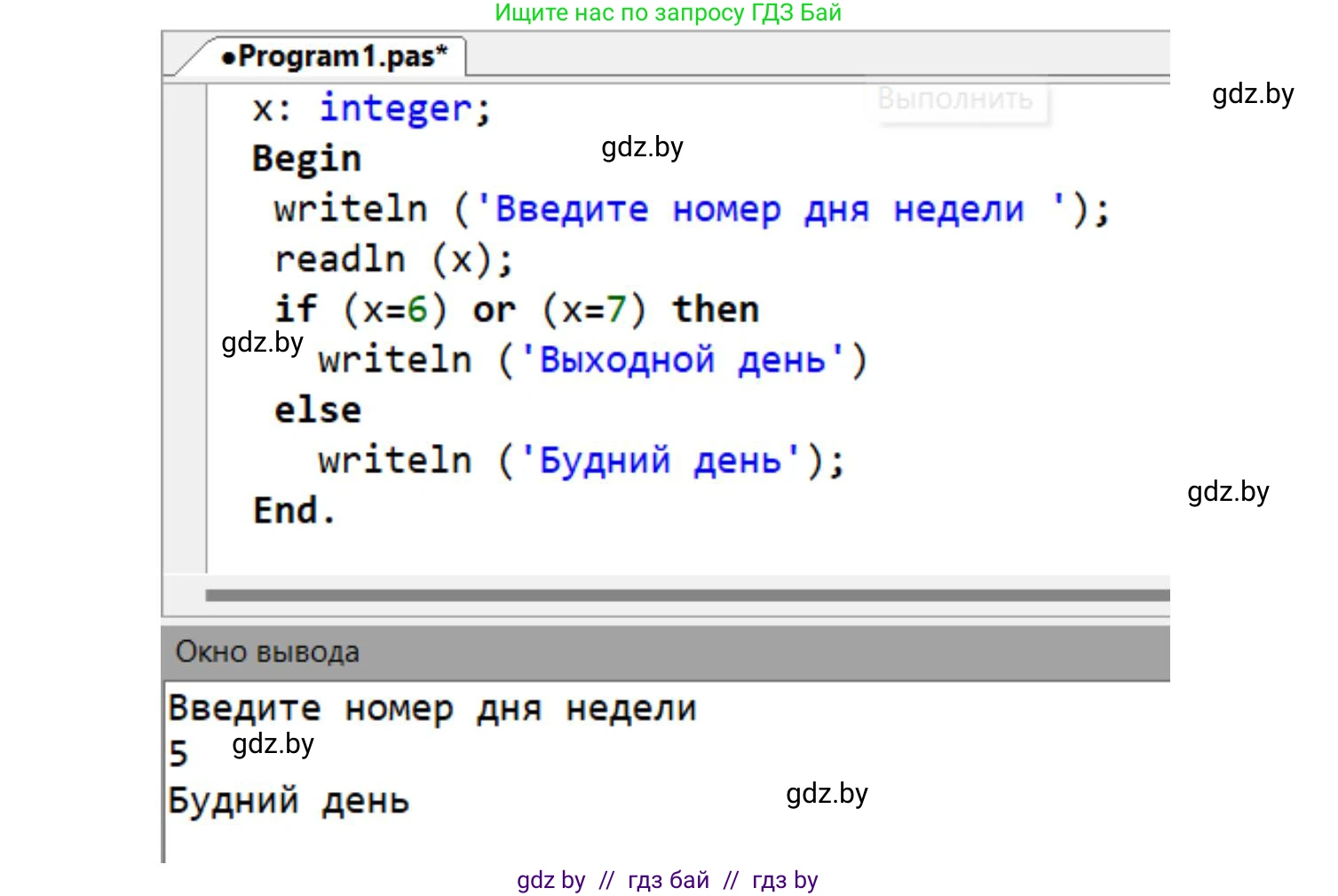This screenshot has height=896, width=1338.
Task: Click the 'Введите номер дня недели' string in code
Action: [x=759, y=210]
